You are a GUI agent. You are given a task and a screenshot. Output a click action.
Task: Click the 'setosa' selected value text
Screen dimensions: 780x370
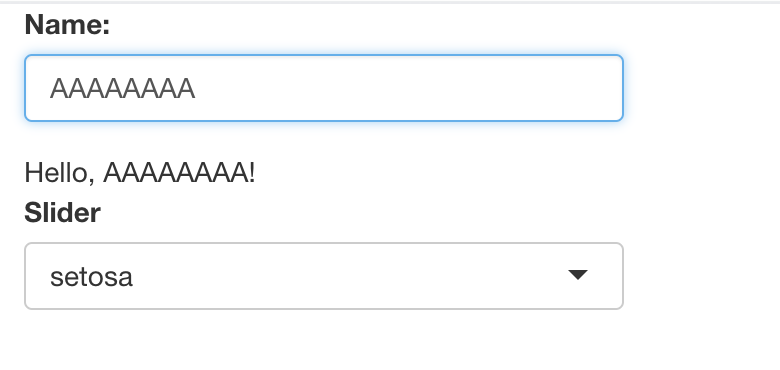pos(92,277)
